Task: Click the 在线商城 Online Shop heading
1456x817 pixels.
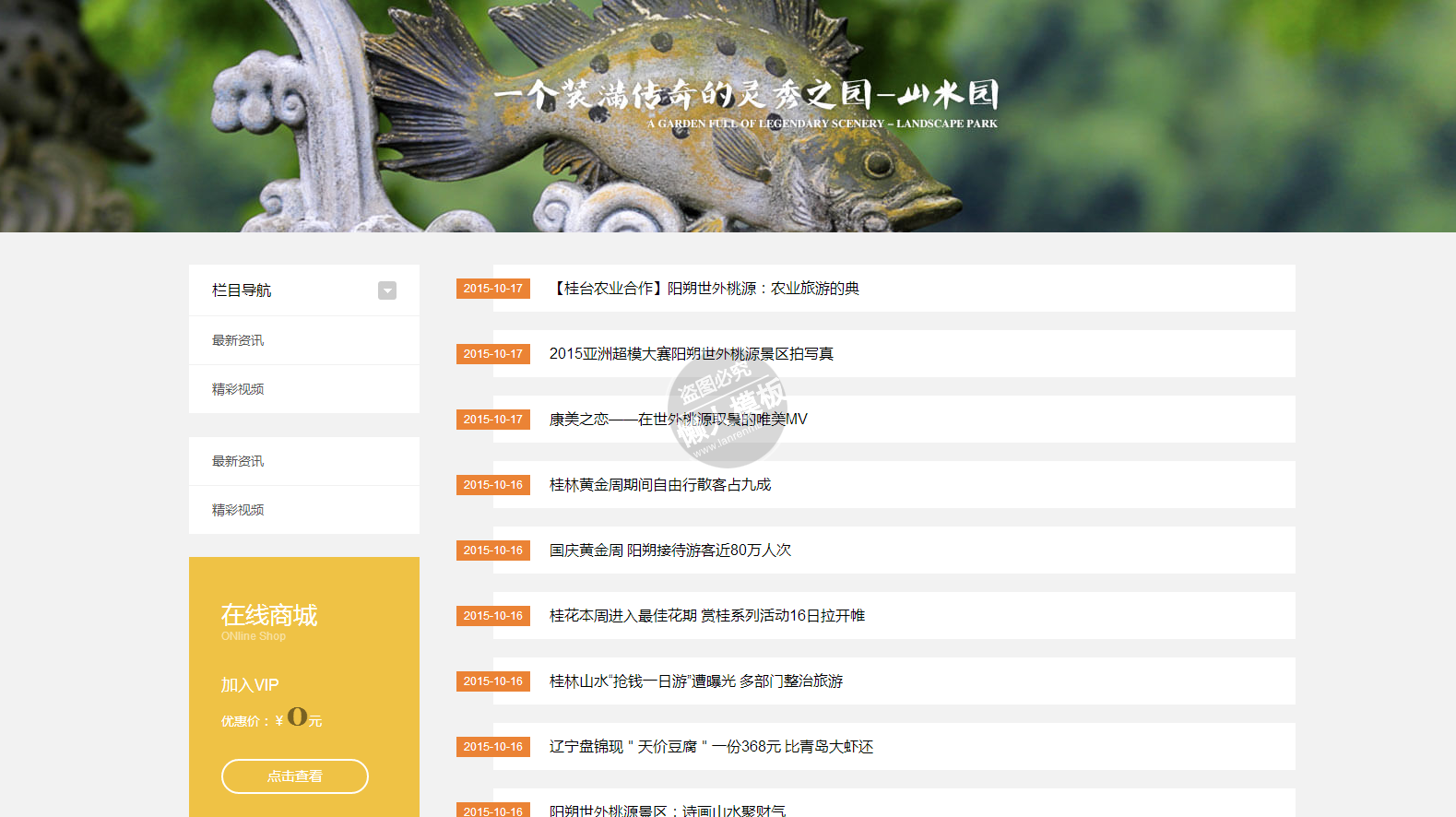Action: [268, 616]
